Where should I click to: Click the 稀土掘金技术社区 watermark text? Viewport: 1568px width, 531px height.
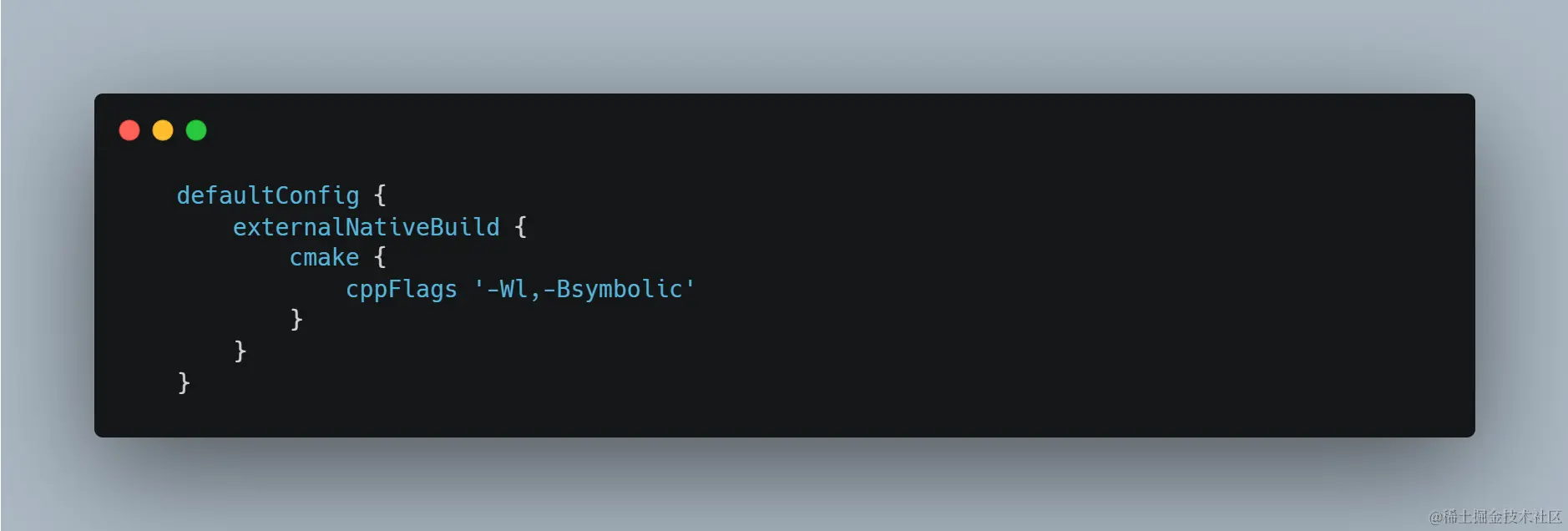coord(1502,517)
